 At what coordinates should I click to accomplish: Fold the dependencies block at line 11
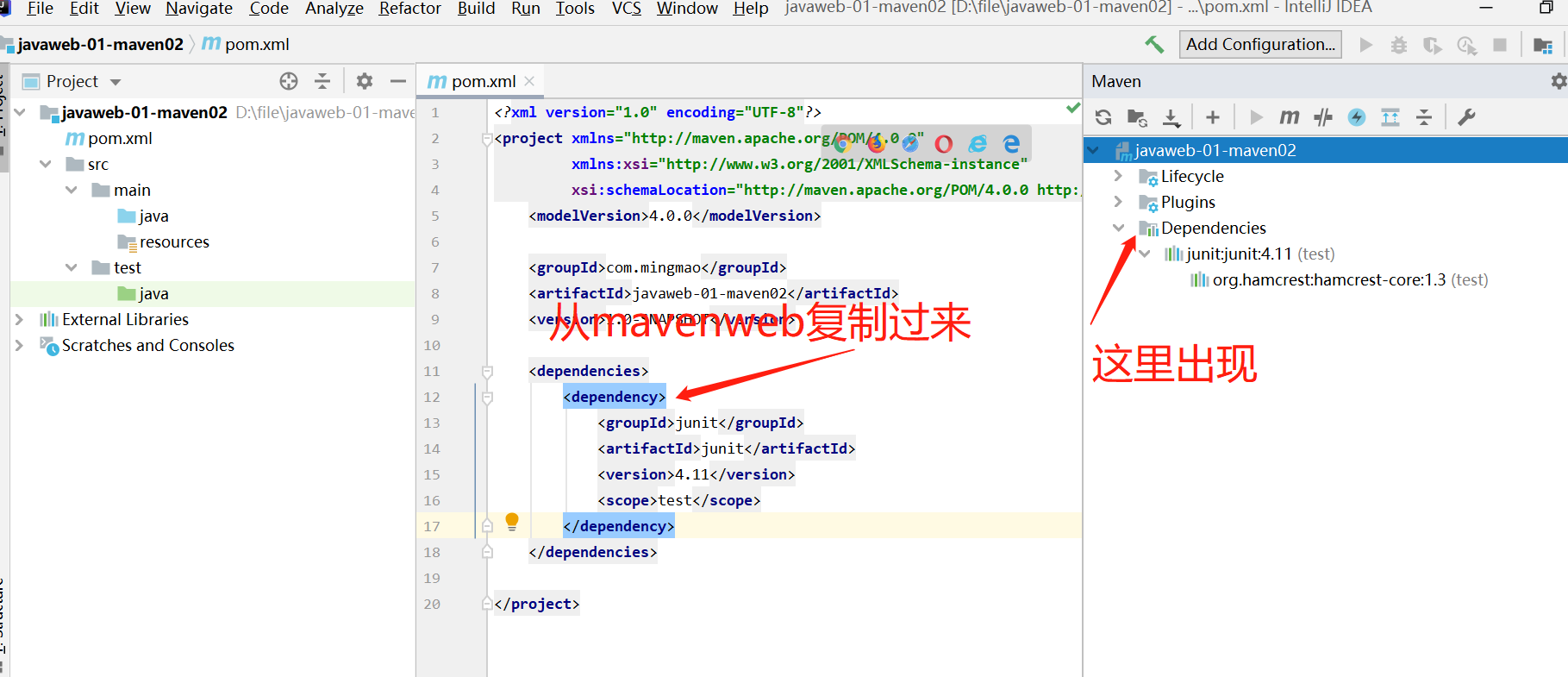pyautogui.click(x=487, y=372)
